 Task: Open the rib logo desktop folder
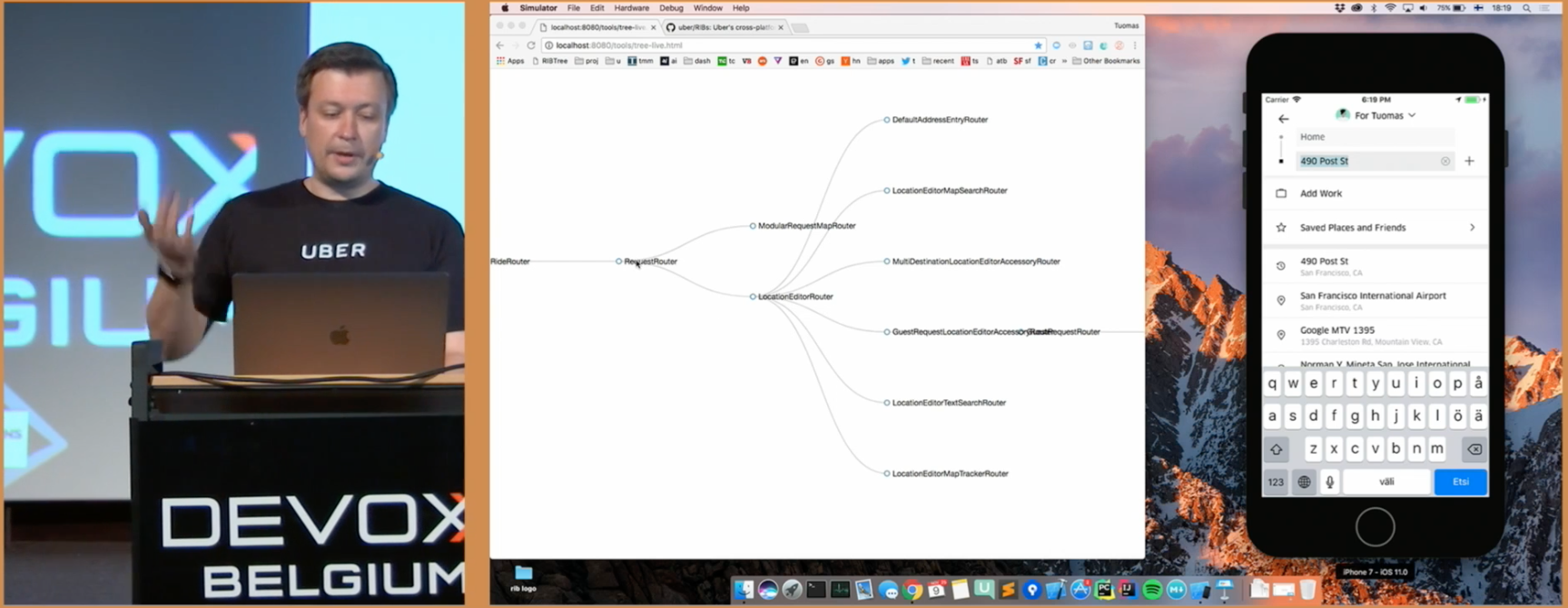point(524,578)
